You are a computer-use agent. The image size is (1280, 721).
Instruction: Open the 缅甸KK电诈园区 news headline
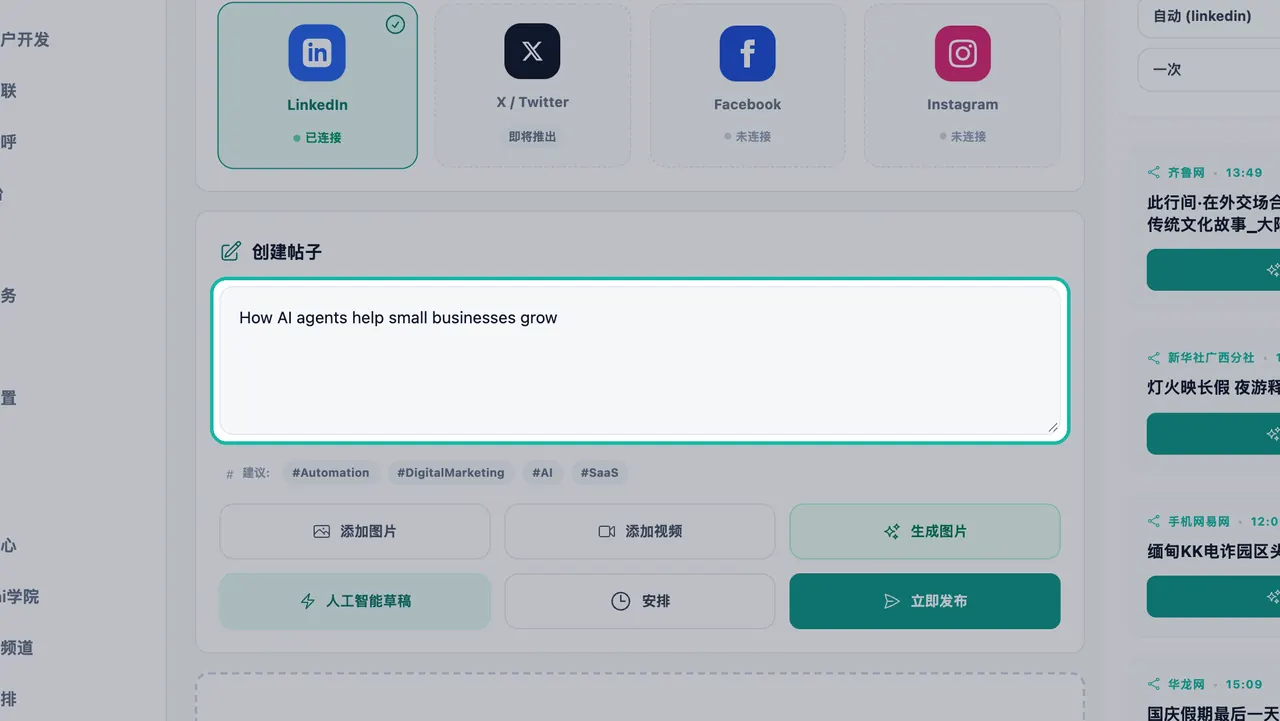coord(1213,551)
